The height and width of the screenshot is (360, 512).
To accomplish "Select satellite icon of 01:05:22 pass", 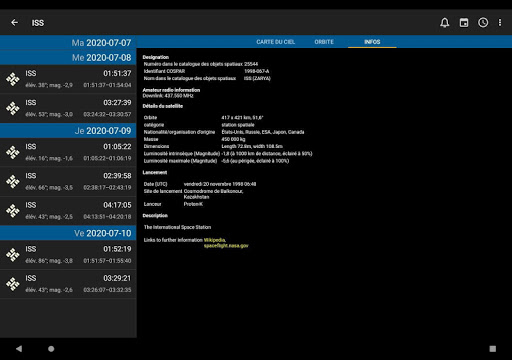I will [x=13, y=152].
